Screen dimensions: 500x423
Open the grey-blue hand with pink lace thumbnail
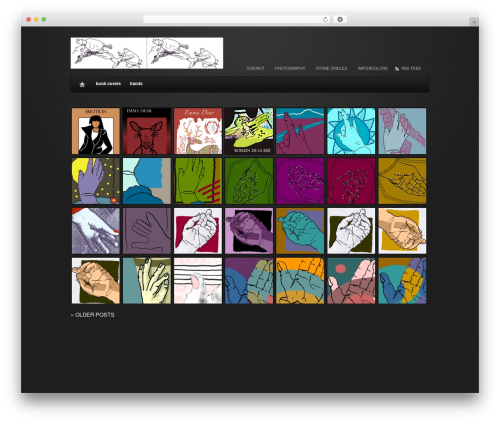(402, 131)
